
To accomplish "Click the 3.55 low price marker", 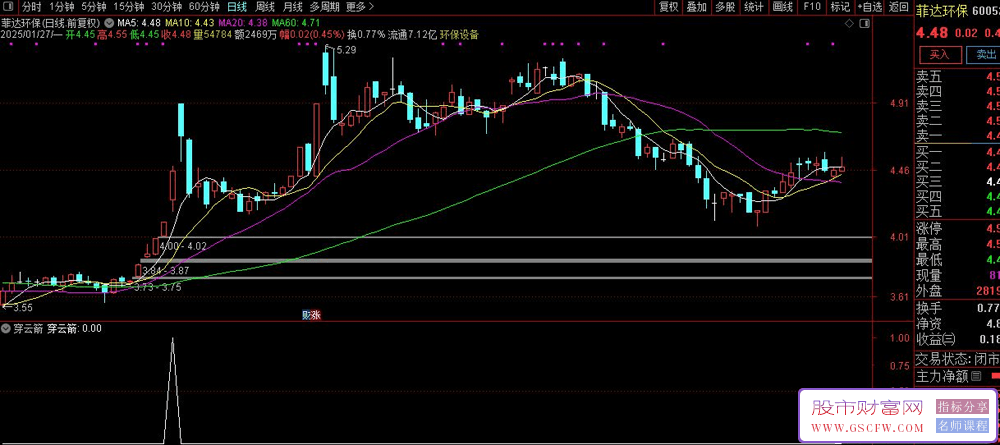I will click(22, 308).
